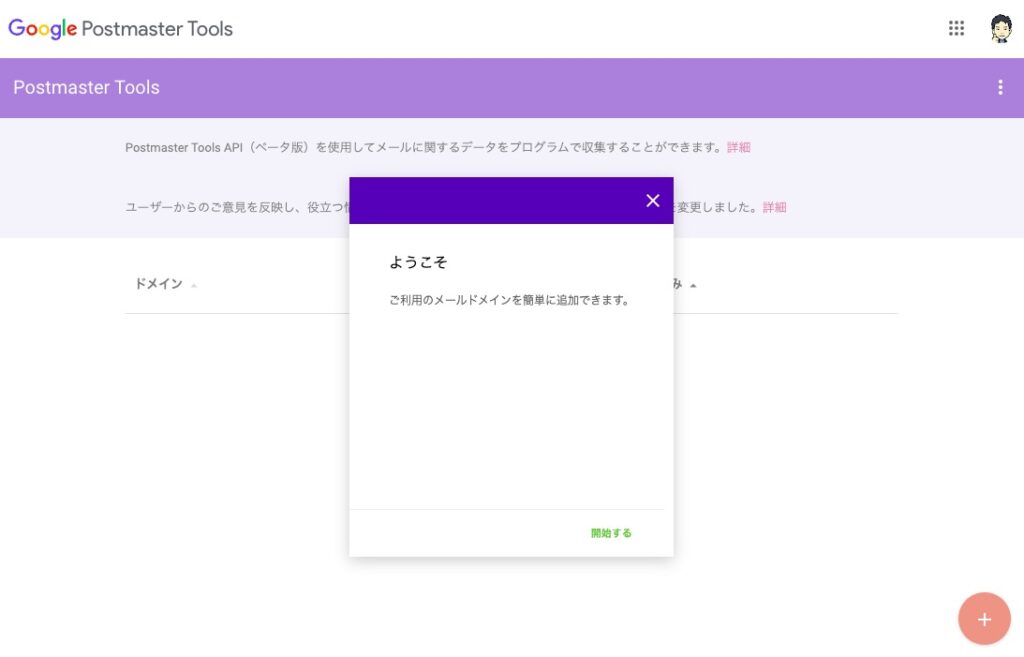Click the 開始する button
The width and height of the screenshot is (1024, 657).
(611, 533)
